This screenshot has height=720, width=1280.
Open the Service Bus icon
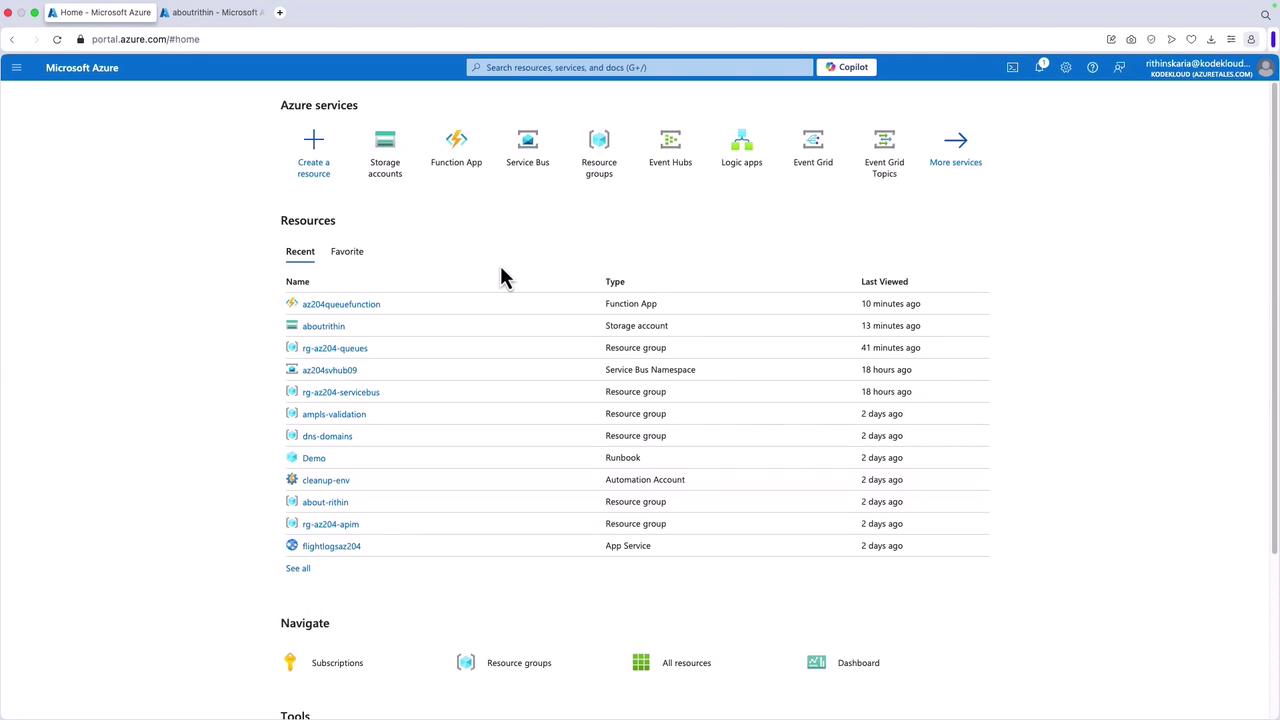(x=527, y=140)
